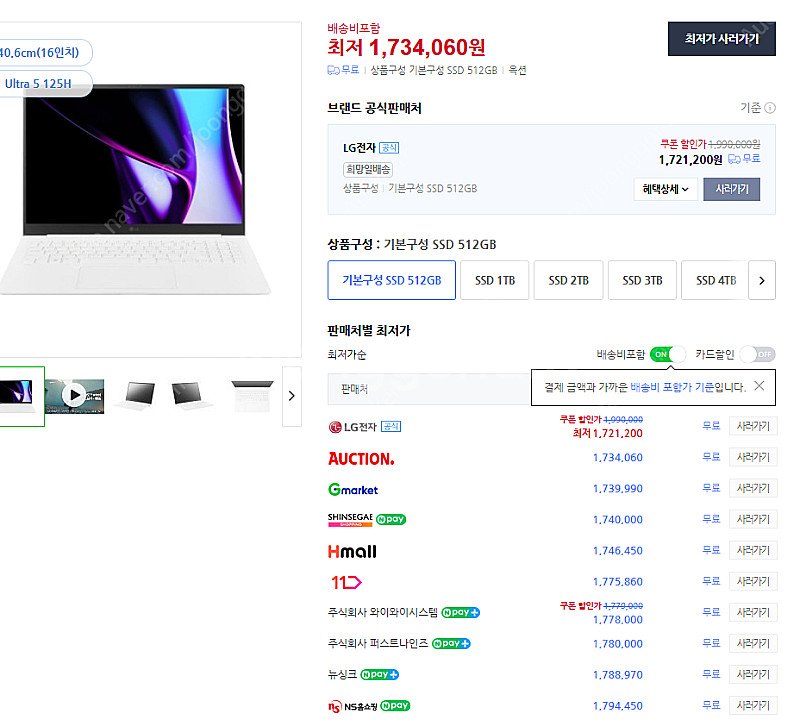Screen dimensions: 800x726
Task: Click Npay+ badge beside 퍼스트나인즈
Action: click(x=451, y=643)
